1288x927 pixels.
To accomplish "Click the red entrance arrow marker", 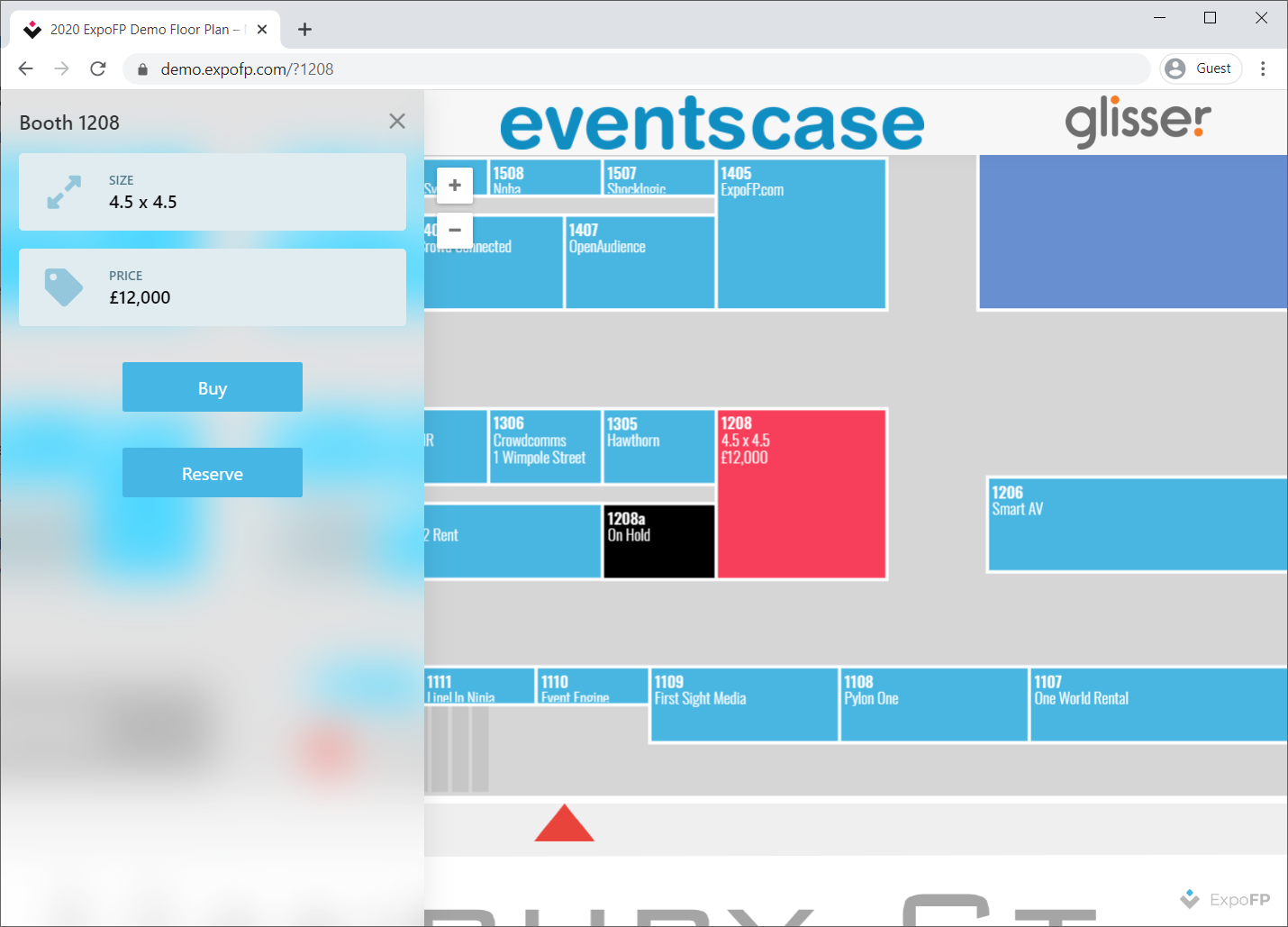I will point(564,822).
